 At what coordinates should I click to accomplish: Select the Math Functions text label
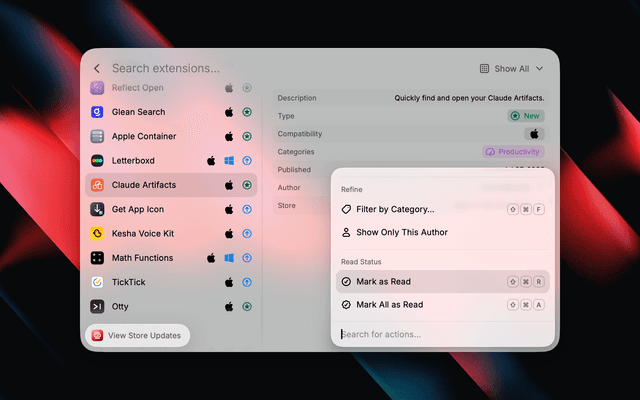click(x=142, y=258)
